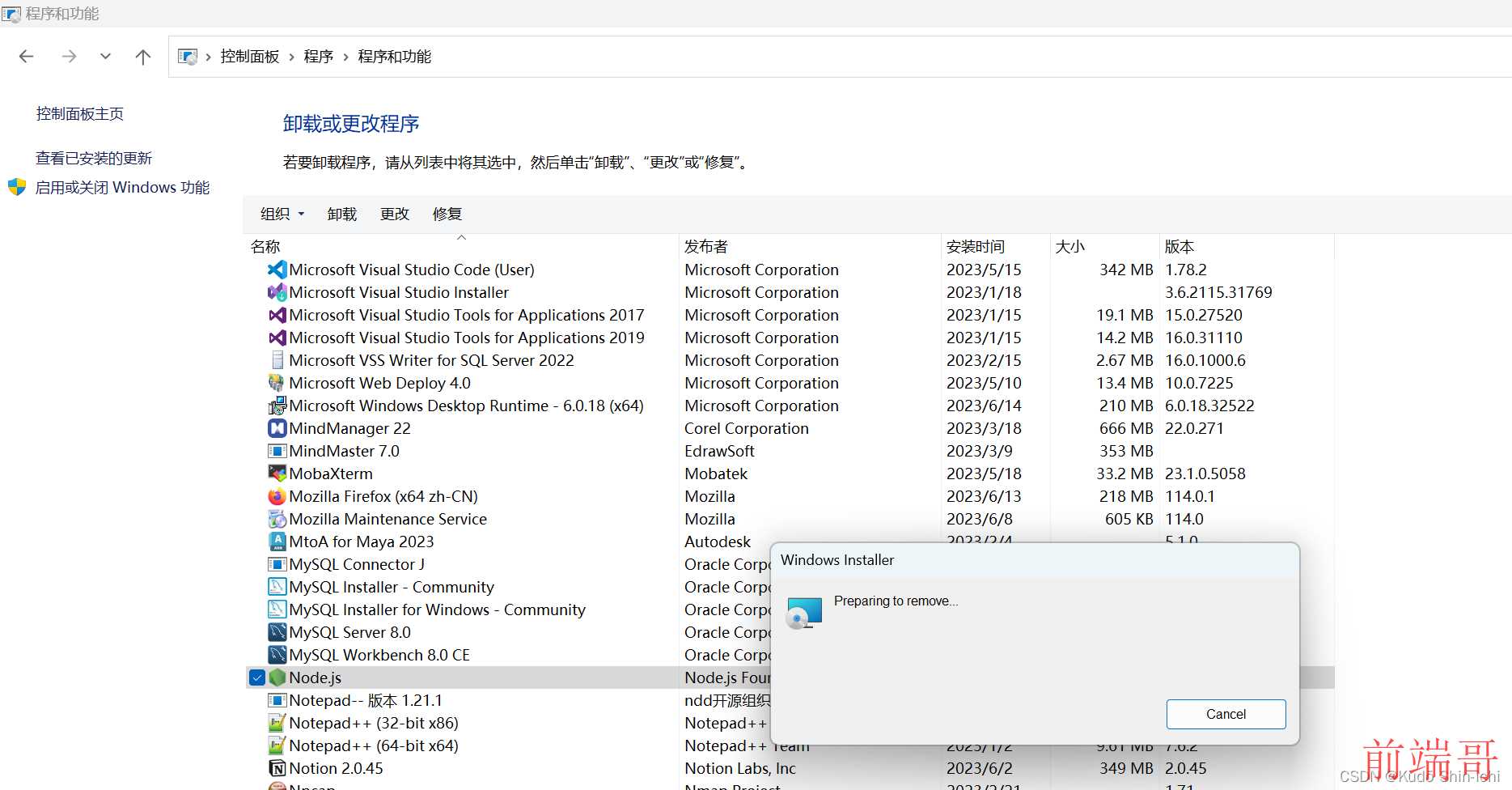The width and height of the screenshot is (1512, 790).
Task: Click Notion Labs, Inc publisher cell
Action: 740,768
